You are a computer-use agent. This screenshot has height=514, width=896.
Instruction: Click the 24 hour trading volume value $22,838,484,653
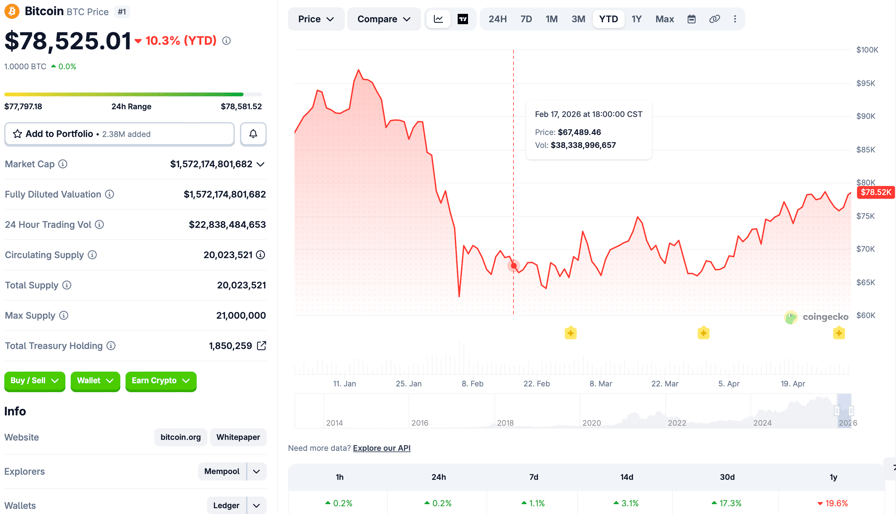tap(227, 224)
